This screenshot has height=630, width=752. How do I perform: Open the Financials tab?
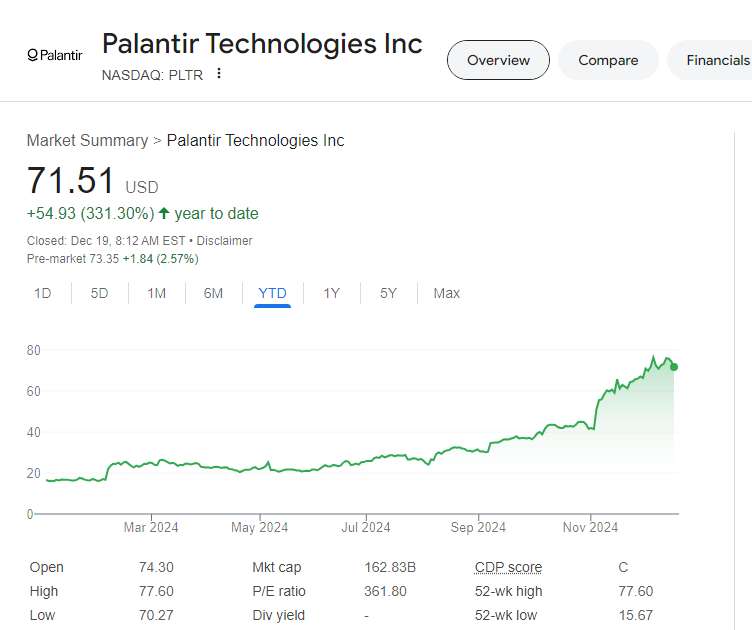[717, 60]
